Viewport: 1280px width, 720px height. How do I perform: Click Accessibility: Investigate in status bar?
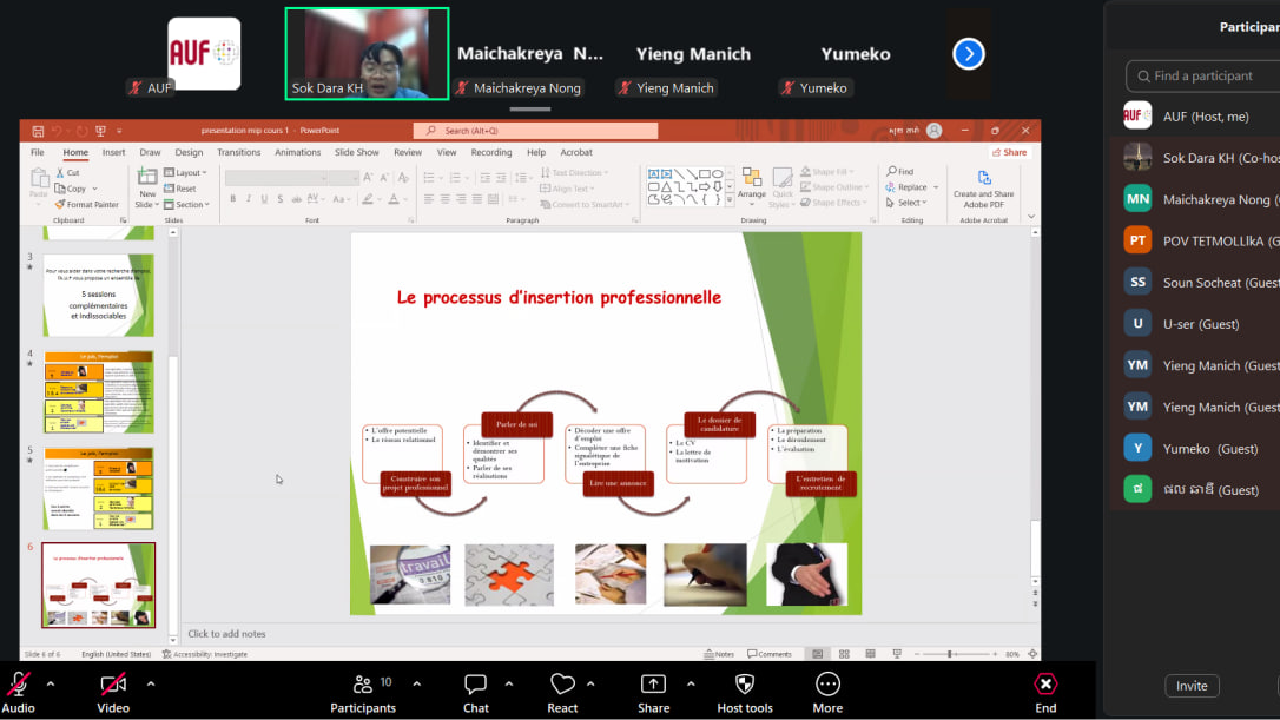(x=203, y=654)
